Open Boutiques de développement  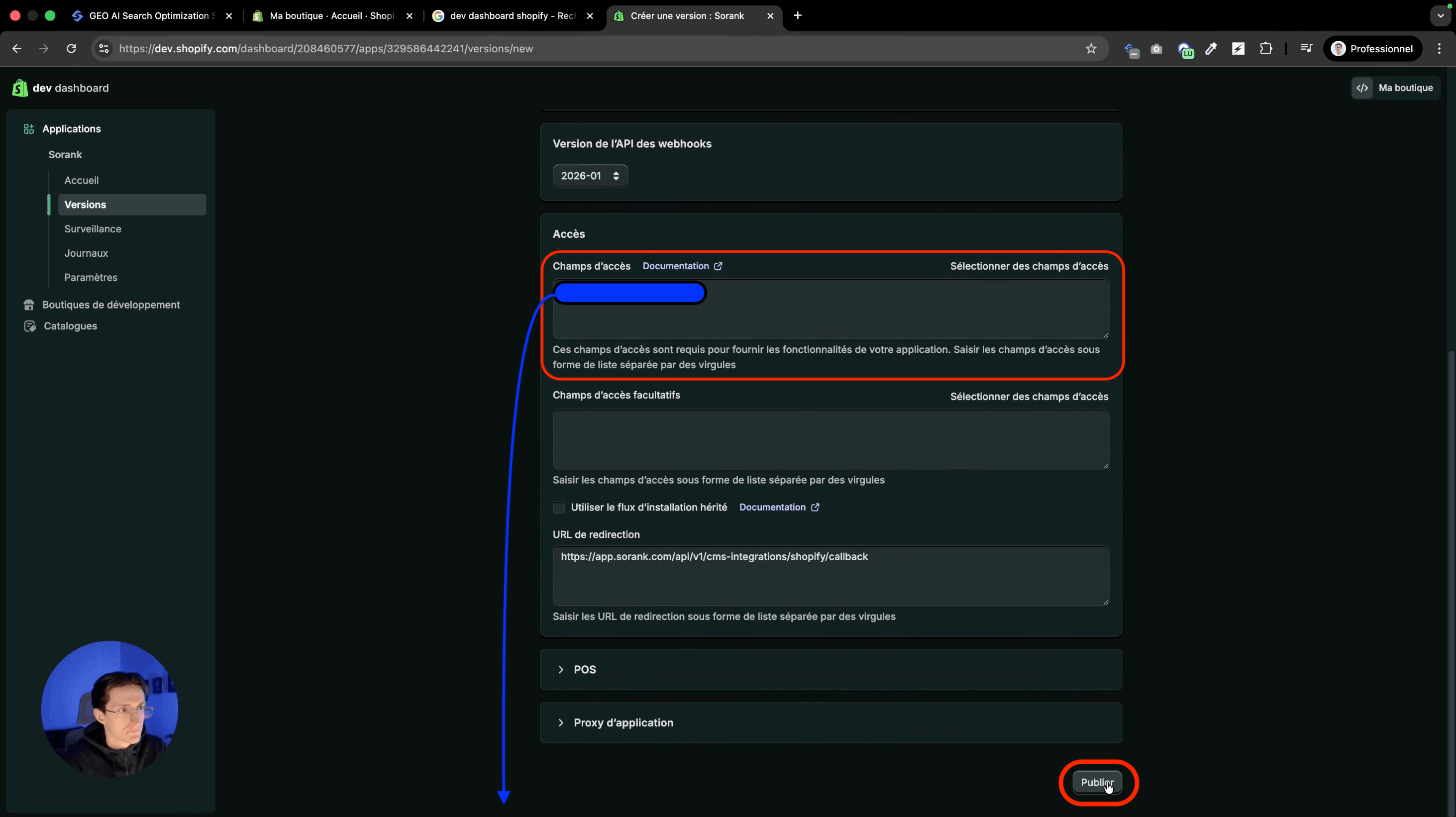point(111,305)
